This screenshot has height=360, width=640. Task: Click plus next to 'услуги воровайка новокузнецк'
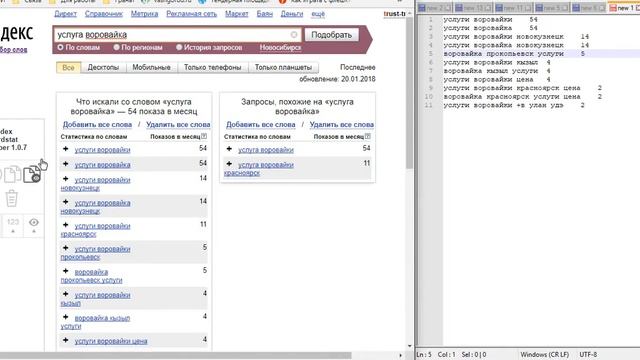[66, 202]
